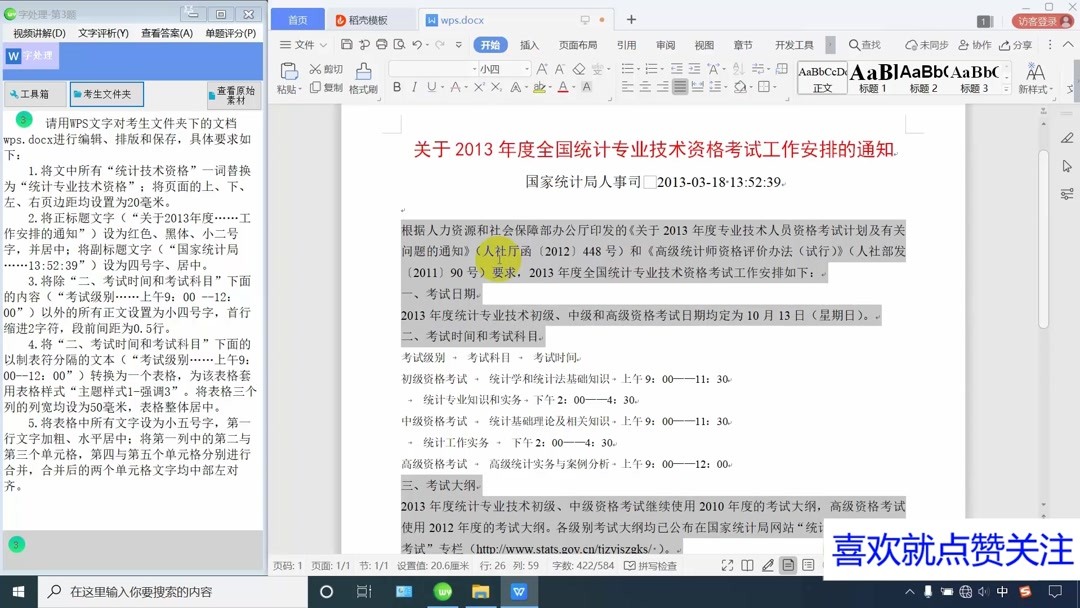The image size is (1080, 608).
Task: Open the font size dropdown
Action: click(x=526, y=68)
